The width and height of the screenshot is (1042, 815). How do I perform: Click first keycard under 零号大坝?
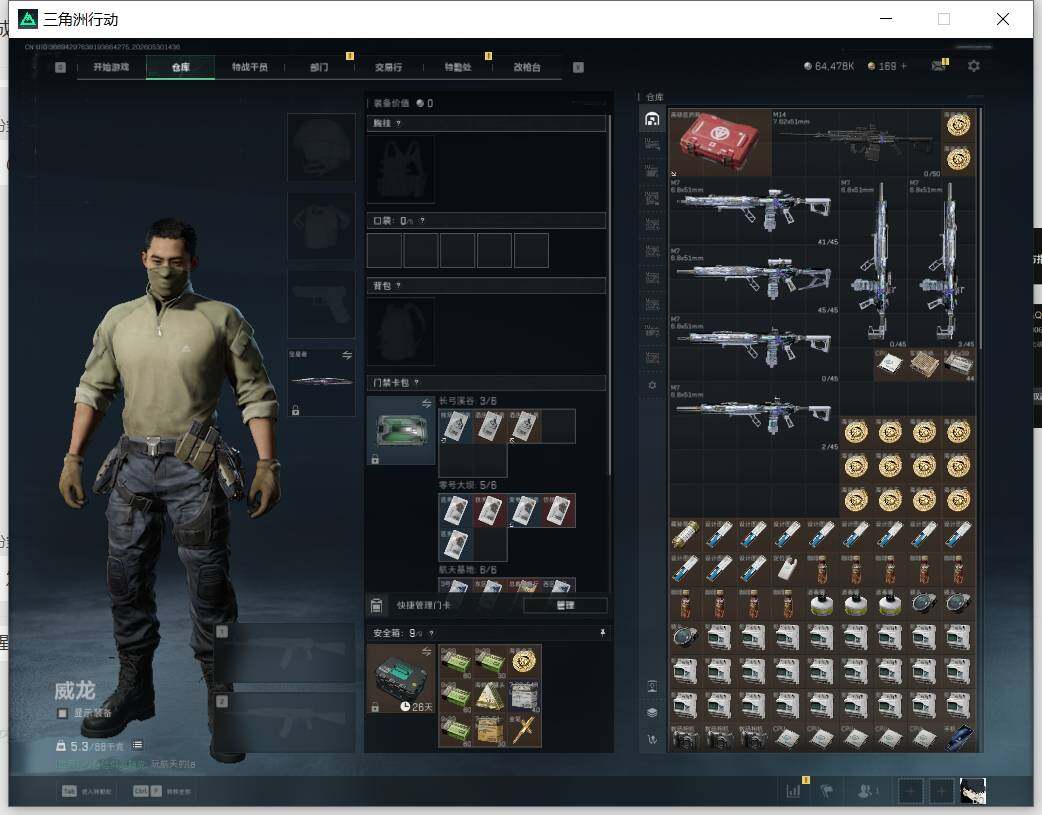(456, 511)
